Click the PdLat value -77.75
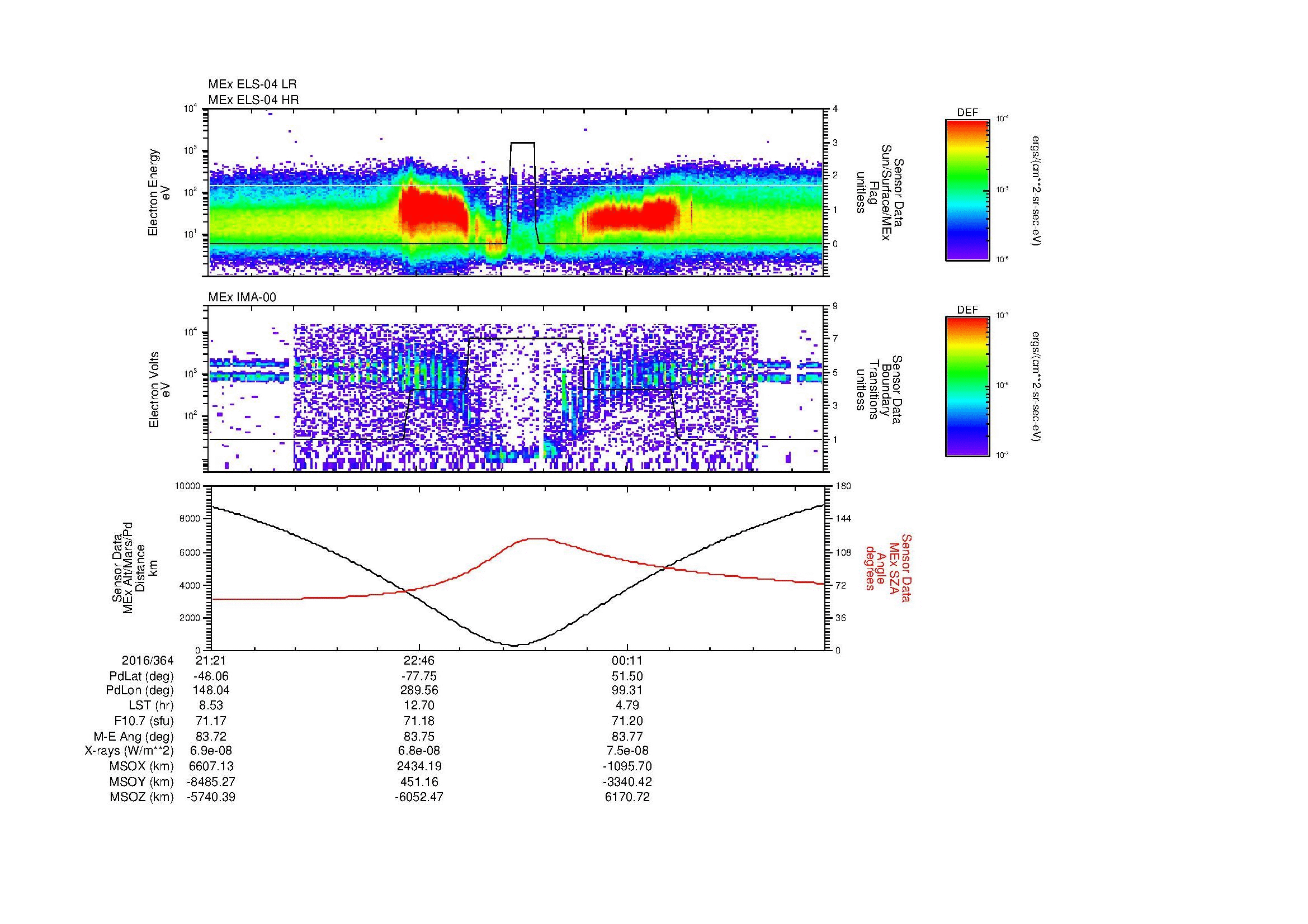 point(419,676)
